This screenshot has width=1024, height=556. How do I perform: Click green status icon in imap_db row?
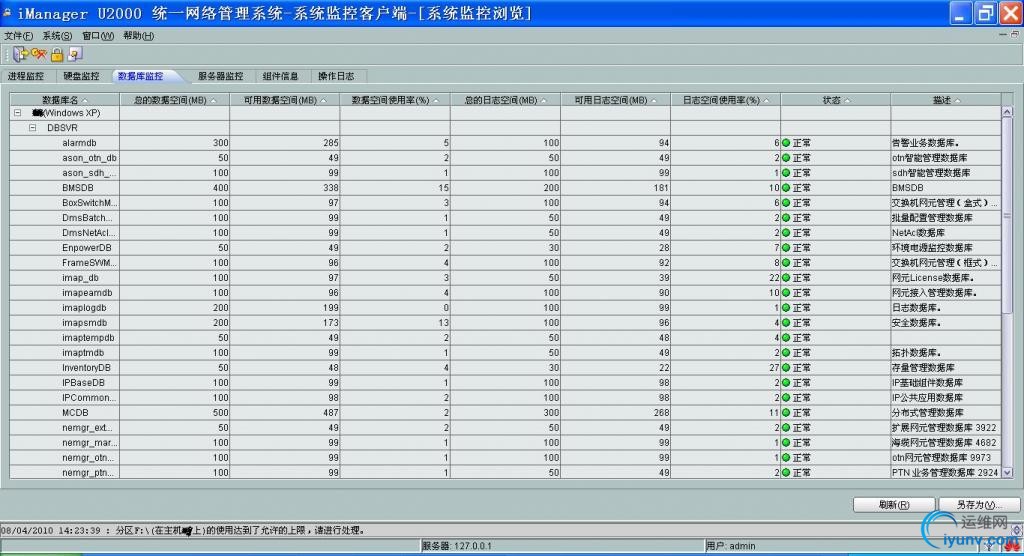point(786,278)
